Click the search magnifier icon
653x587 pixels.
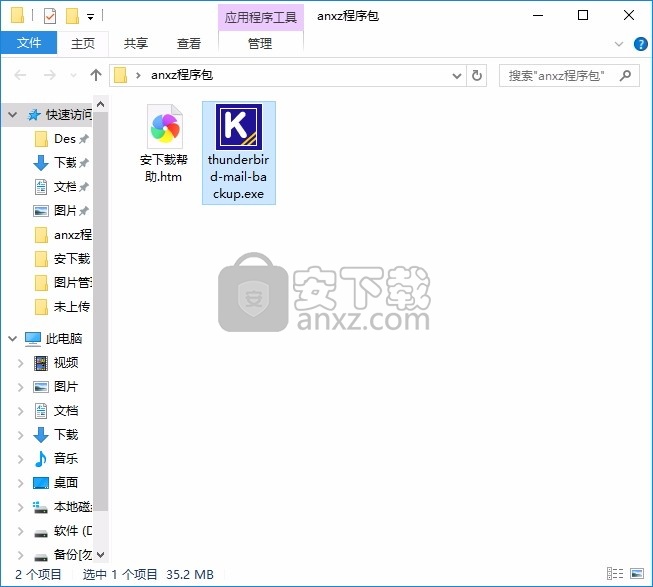click(x=625, y=75)
